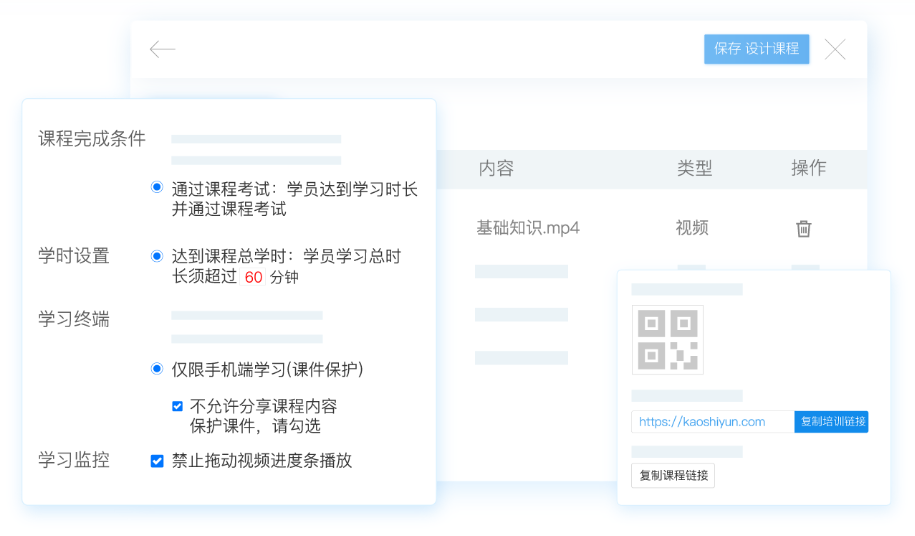The width and height of the screenshot is (915, 536).
Task: Delete the 基础知识.mp4 row with trash icon
Action: point(803,228)
